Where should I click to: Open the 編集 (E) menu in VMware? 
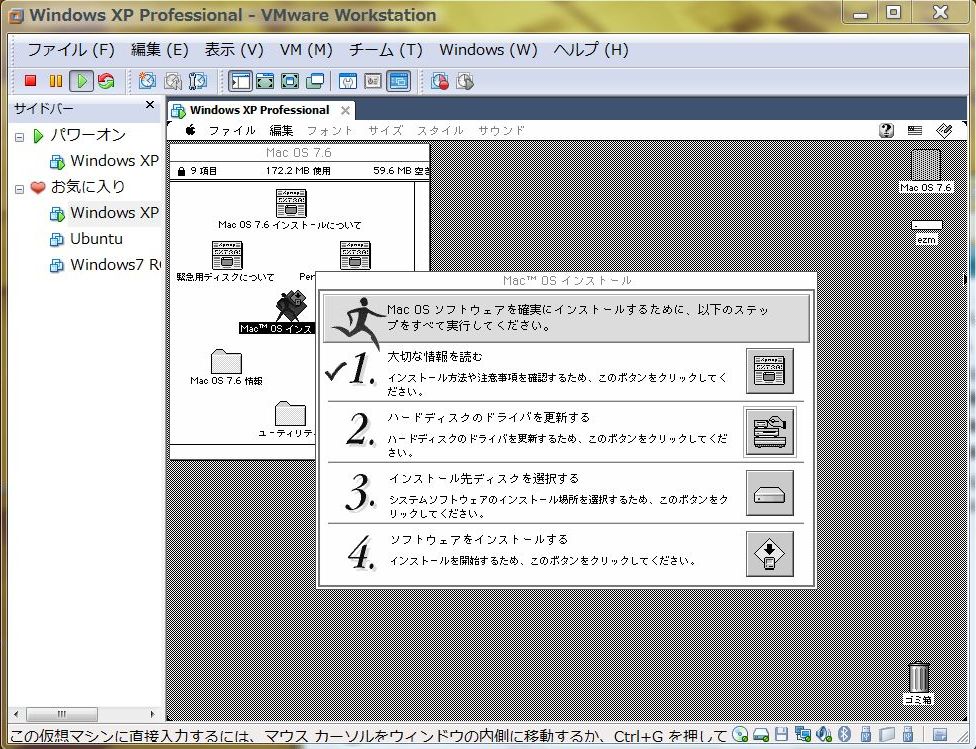[x=160, y=50]
